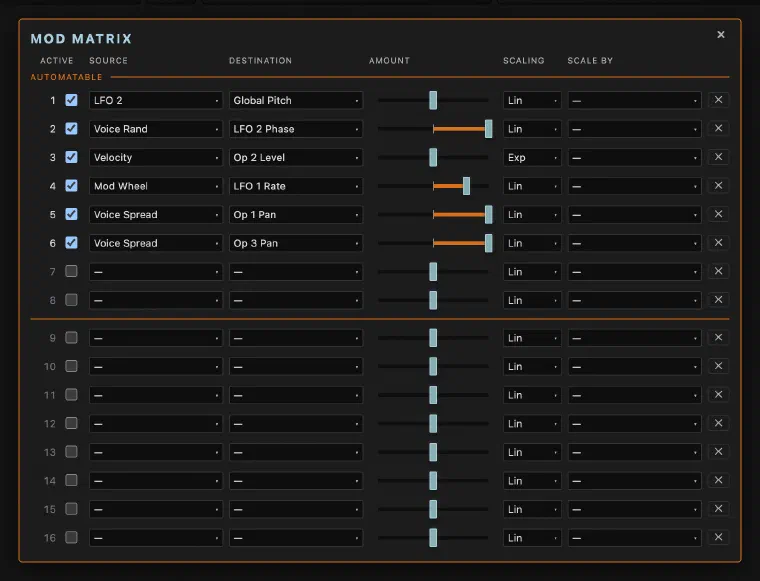
Task: Remove modulation row 1 with X icon
Action: coord(718,100)
